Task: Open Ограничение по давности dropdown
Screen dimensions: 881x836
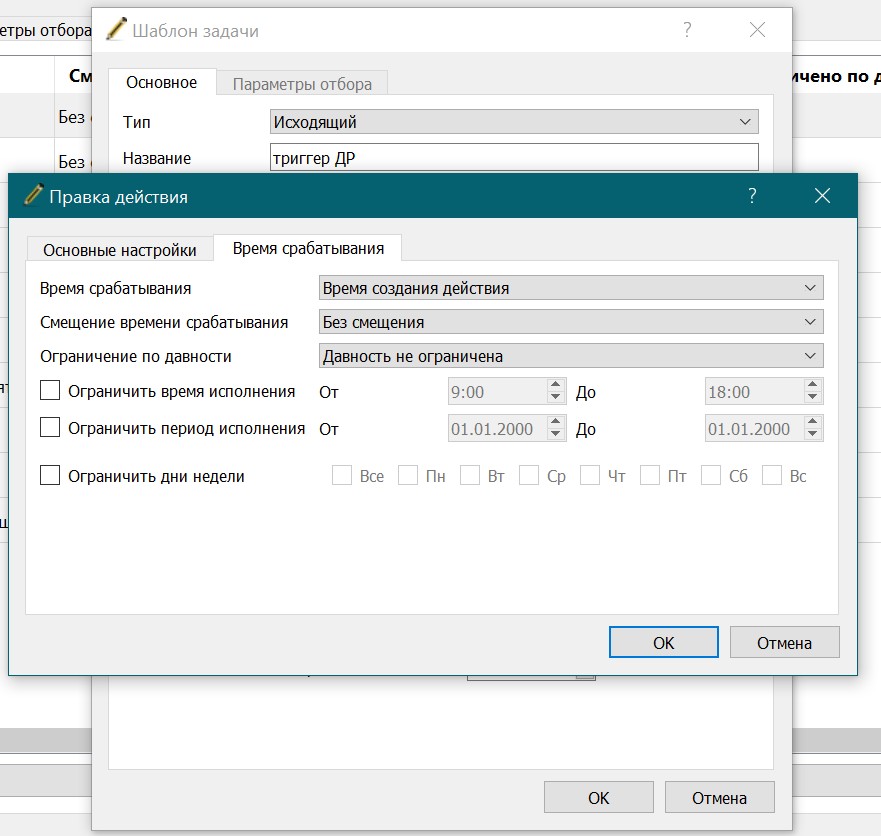Action: pos(571,356)
